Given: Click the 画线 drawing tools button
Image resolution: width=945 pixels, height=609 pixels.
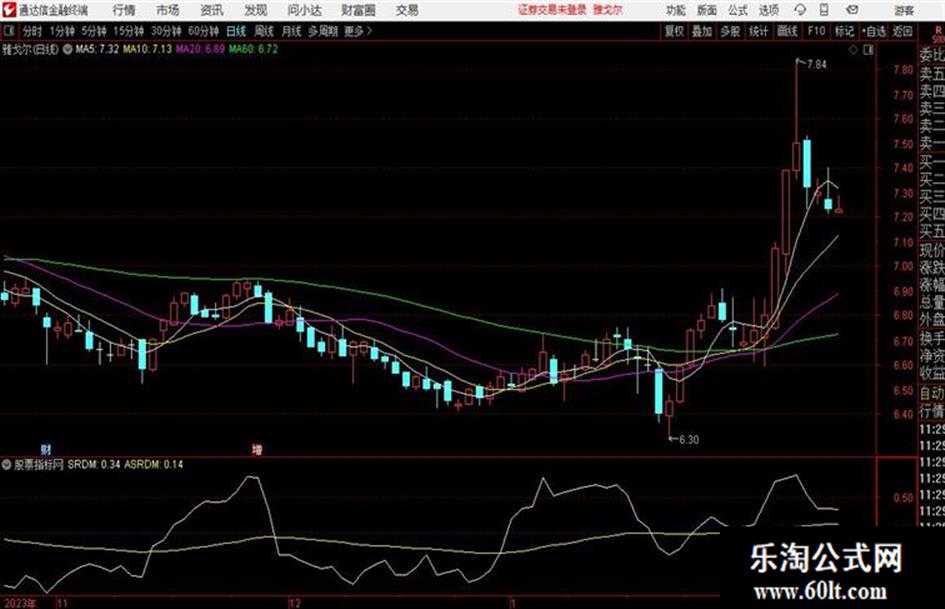Looking at the screenshot, I should click(787, 31).
